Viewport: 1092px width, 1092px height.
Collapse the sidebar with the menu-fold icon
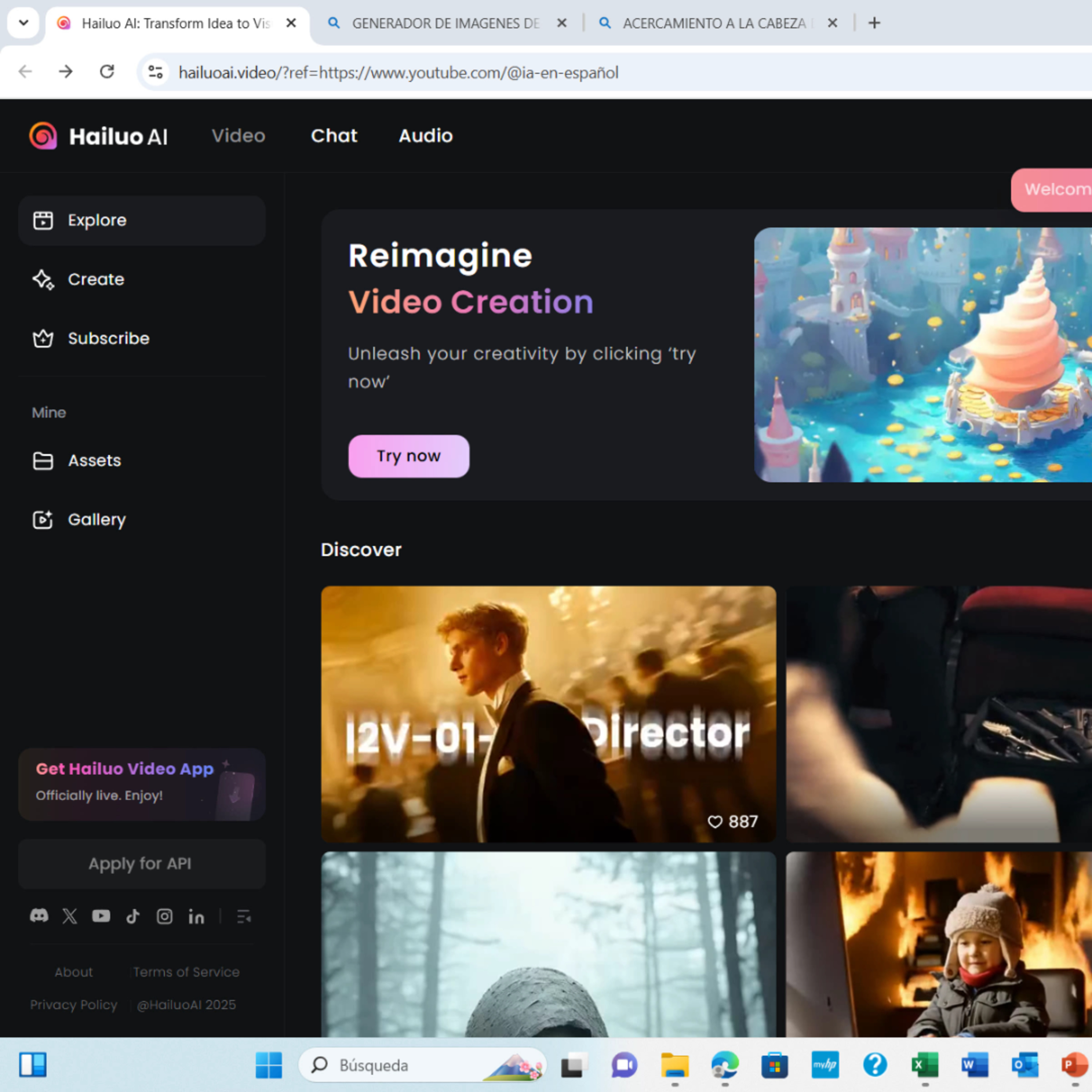[244, 917]
